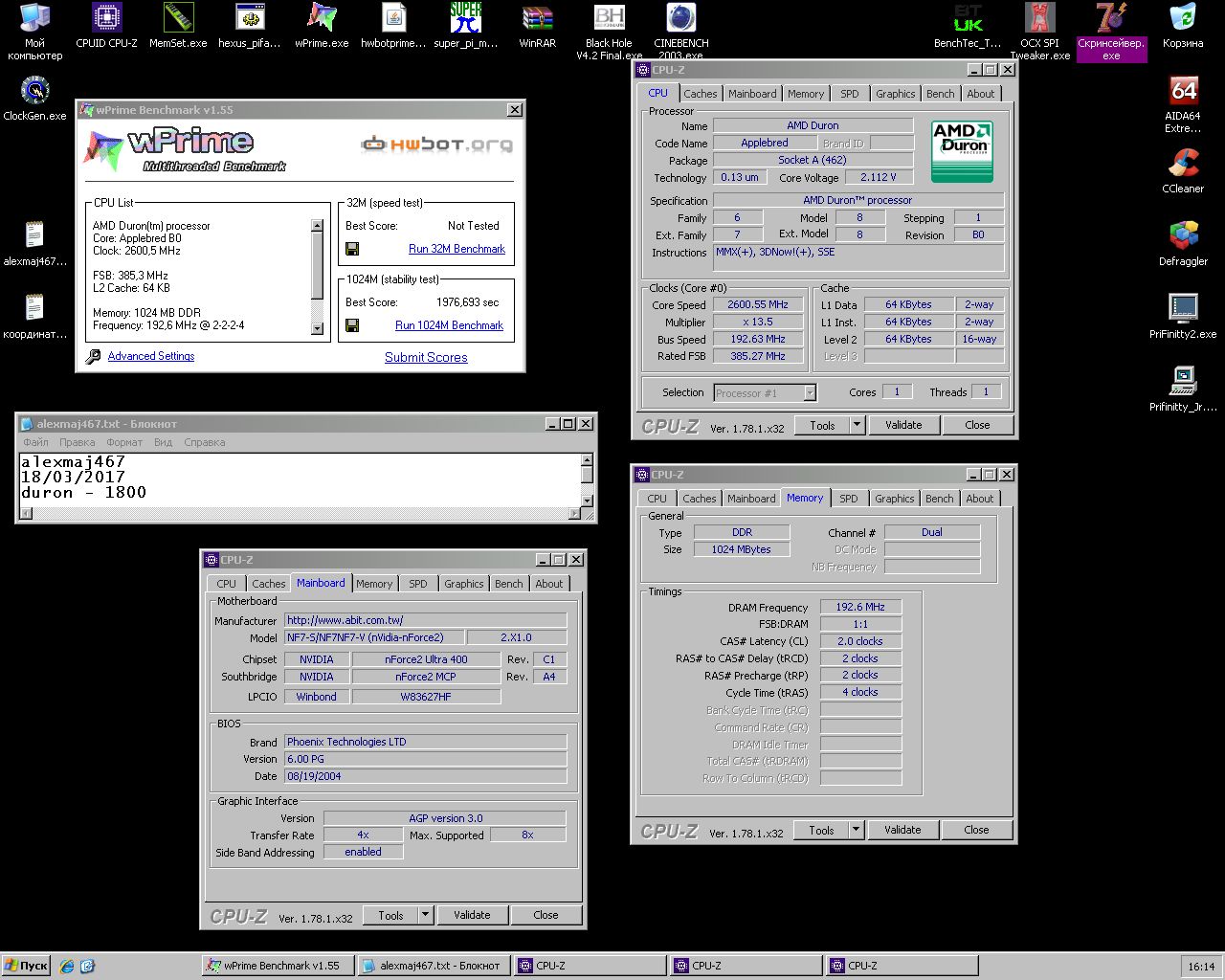Launch CINEBENCH 2003.exe icon
Image resolution: width=1225 pixels, height=980 pixels.
(x=680, y=32)
